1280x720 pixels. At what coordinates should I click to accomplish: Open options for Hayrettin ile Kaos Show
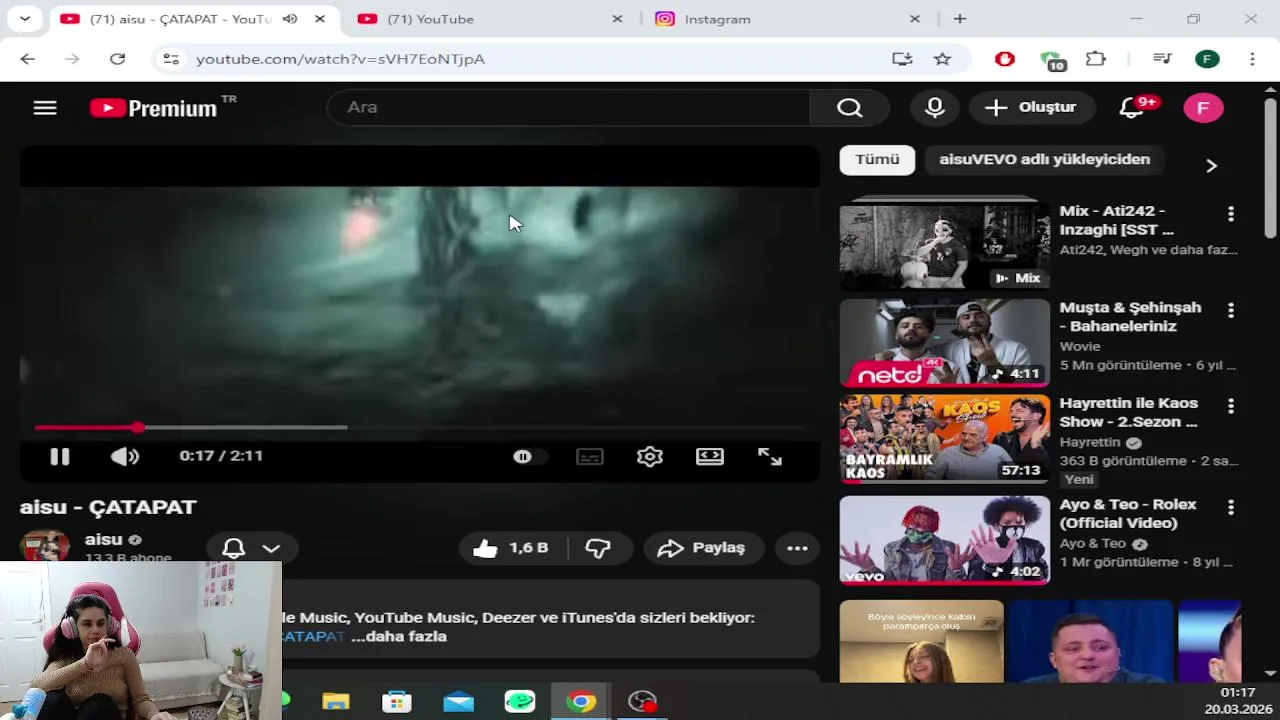(1231, 406)
